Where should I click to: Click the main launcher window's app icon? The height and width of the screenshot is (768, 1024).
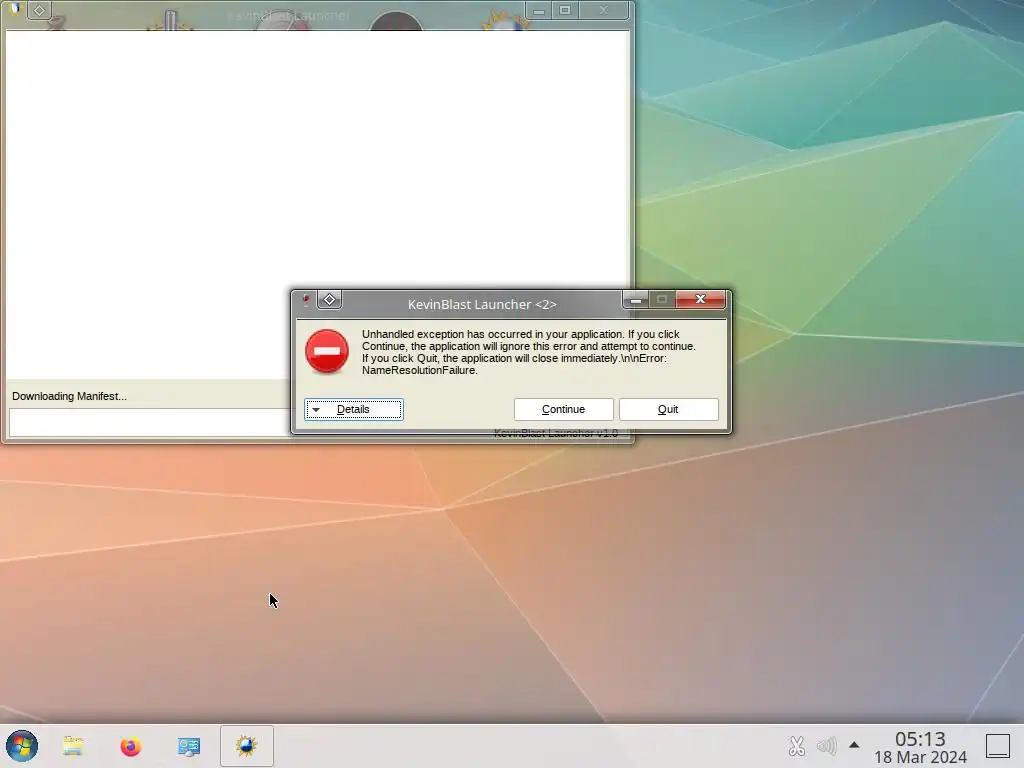tap(14, 10)
